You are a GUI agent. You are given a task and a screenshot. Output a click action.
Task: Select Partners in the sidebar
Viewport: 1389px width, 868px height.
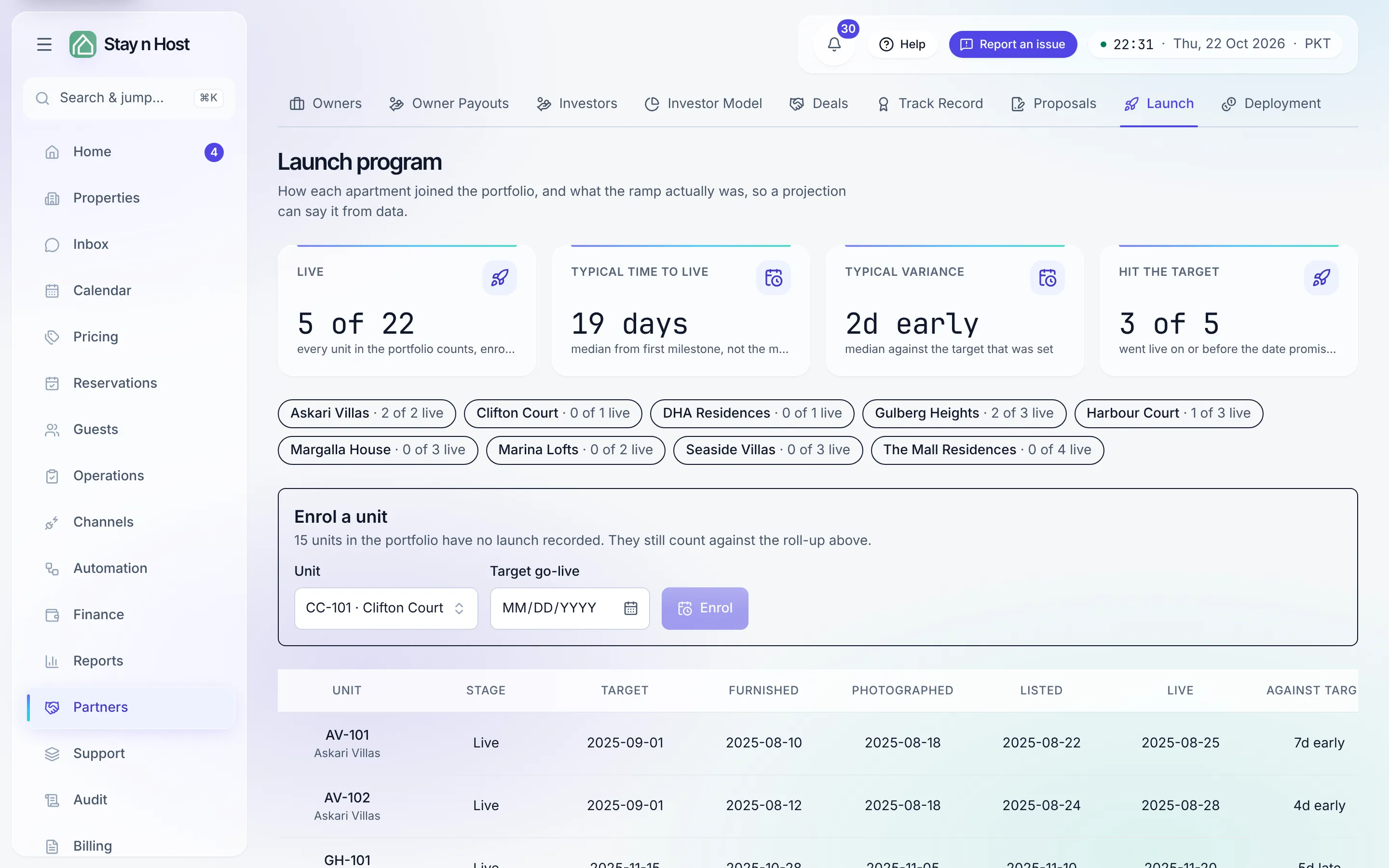pos(130,708)
